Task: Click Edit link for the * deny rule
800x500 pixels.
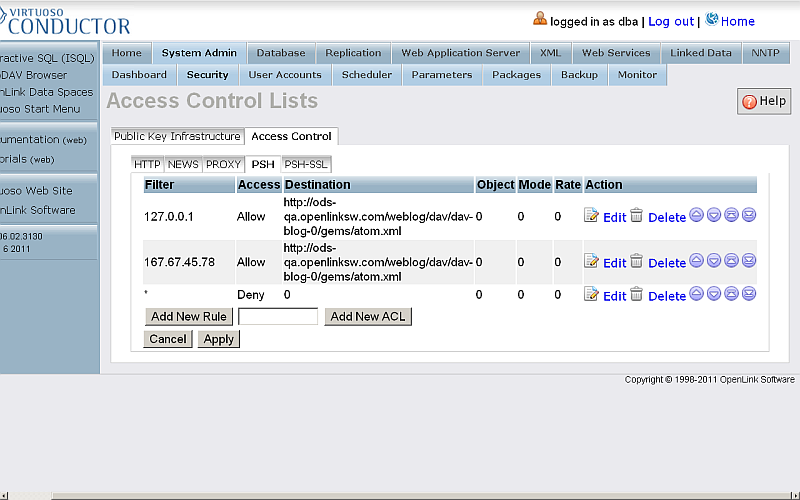Action: click(614, 296)
